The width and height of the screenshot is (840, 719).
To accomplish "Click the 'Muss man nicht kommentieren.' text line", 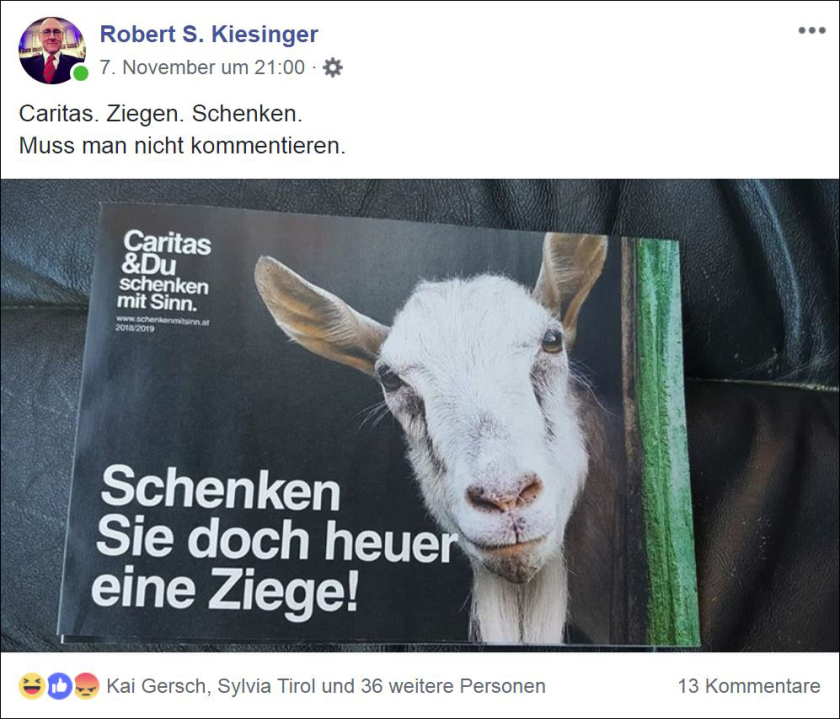I will point(182,146).
